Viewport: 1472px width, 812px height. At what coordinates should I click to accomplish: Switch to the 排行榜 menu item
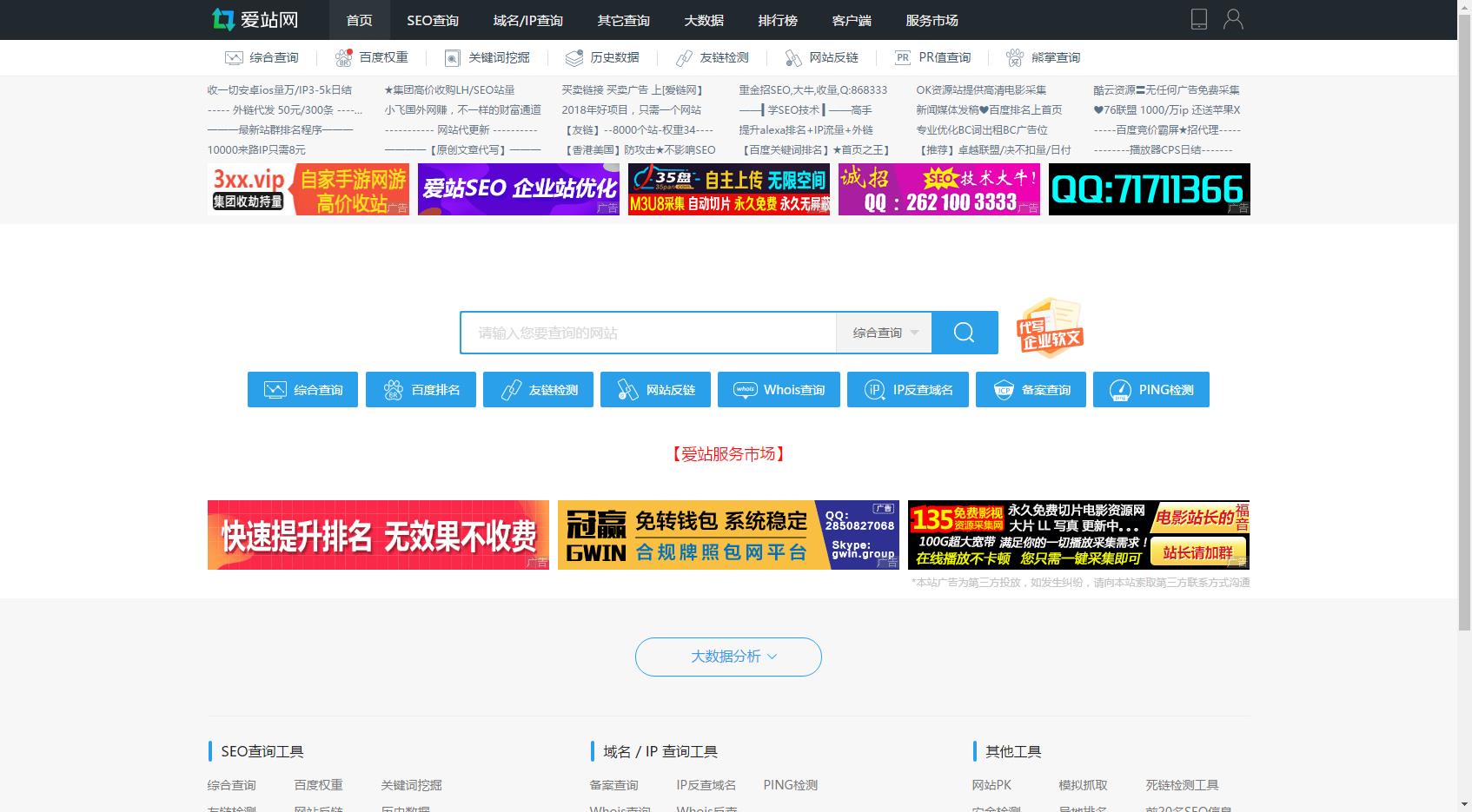(778, 20)
